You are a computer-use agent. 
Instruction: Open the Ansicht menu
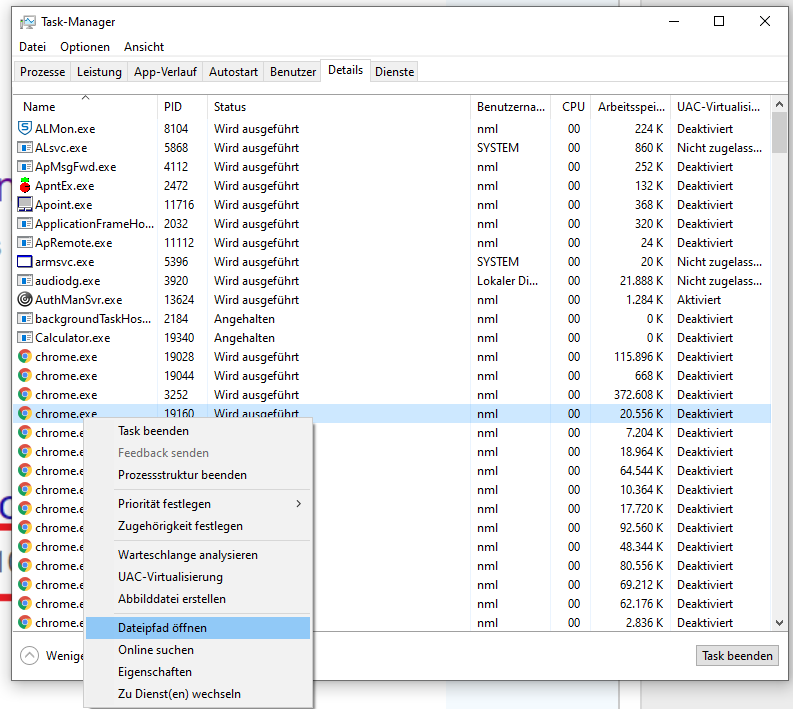point(144,47)
